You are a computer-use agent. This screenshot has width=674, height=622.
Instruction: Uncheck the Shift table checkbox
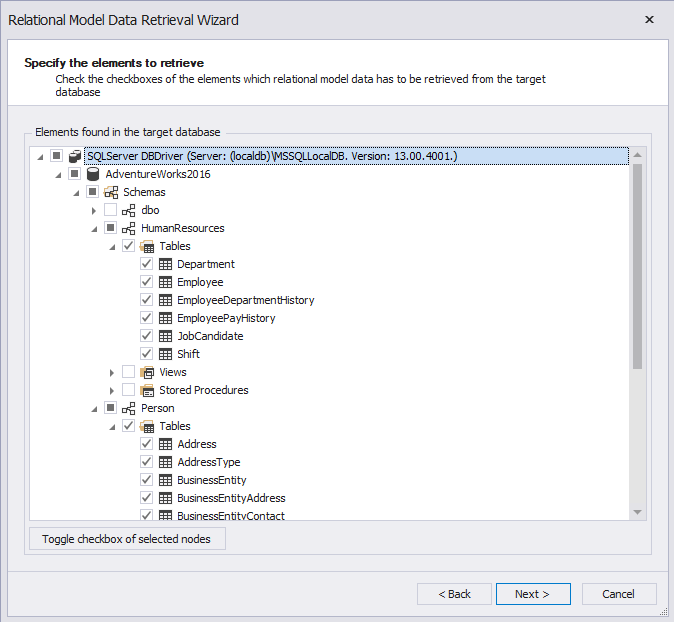pyautogui.click(x=146, y=353)
